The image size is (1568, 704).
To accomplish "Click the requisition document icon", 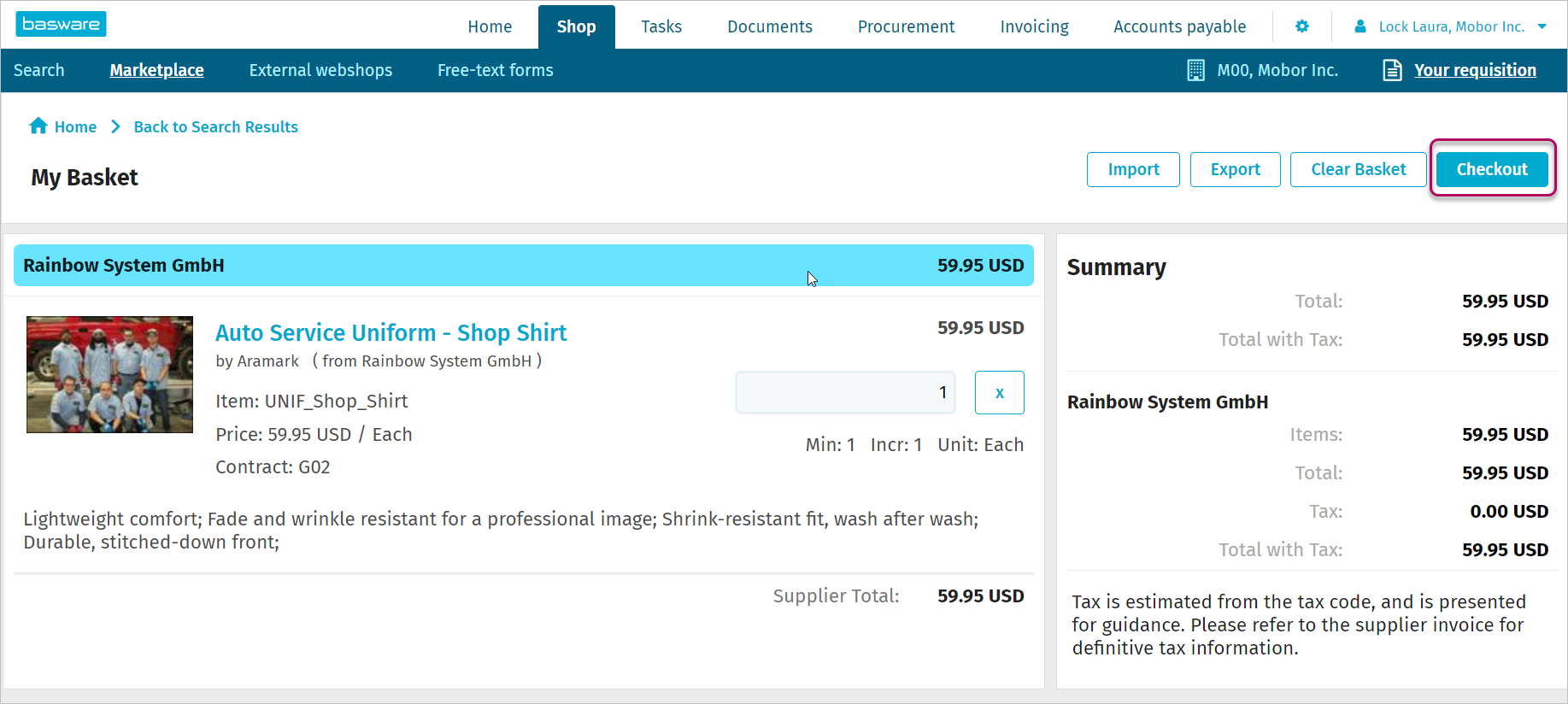I will (1392, 70).
